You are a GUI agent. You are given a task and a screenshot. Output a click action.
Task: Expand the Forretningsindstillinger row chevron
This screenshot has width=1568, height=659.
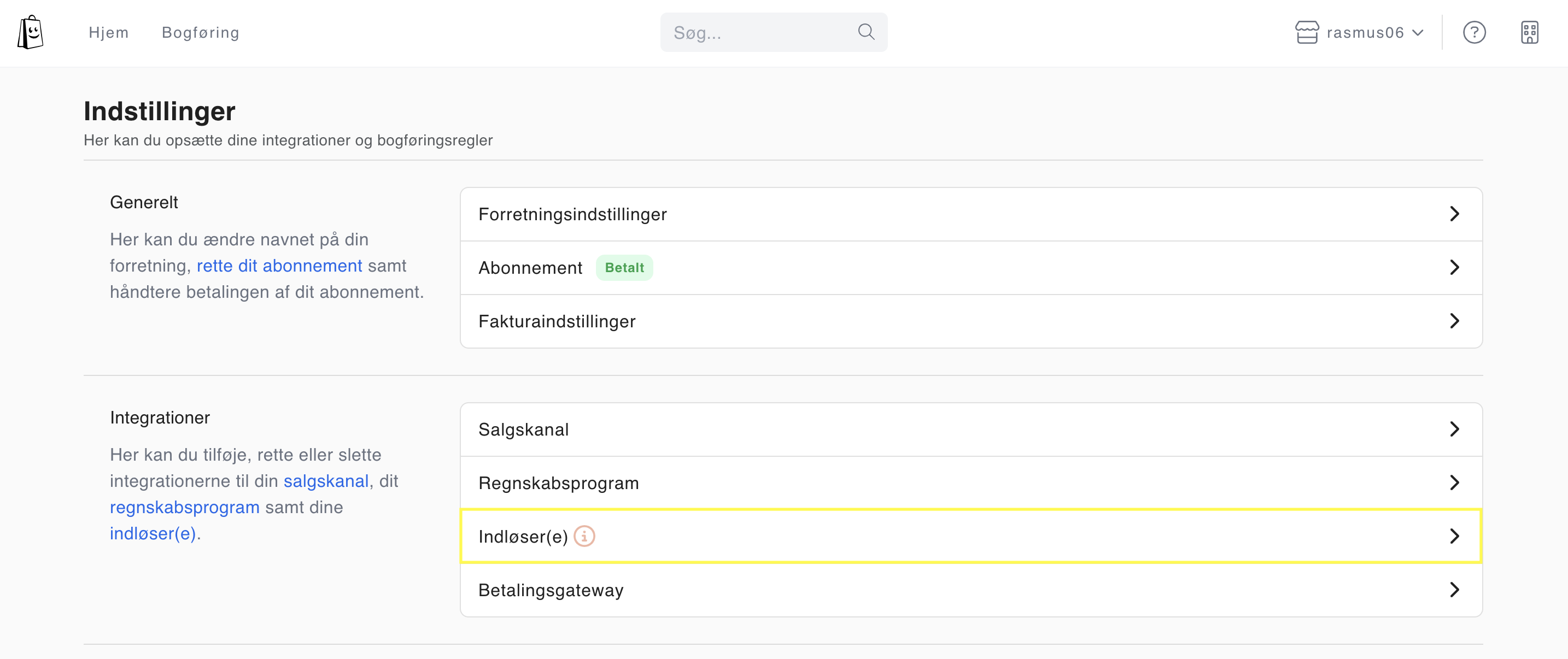1454,214
